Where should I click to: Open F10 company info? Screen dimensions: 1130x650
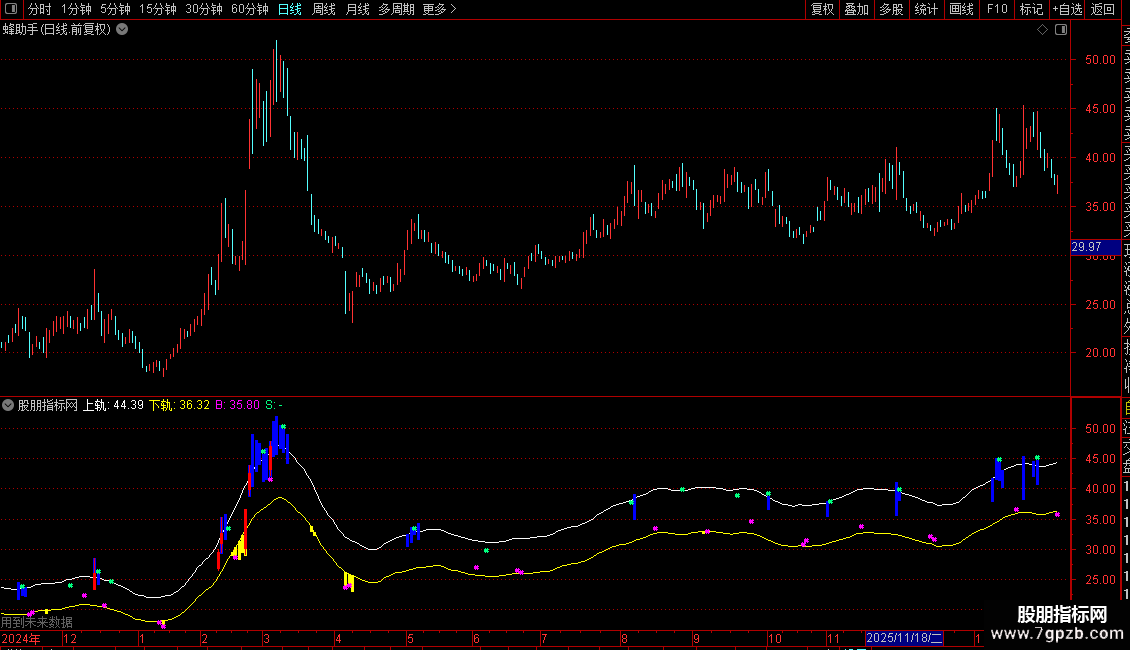coord(997,9)
